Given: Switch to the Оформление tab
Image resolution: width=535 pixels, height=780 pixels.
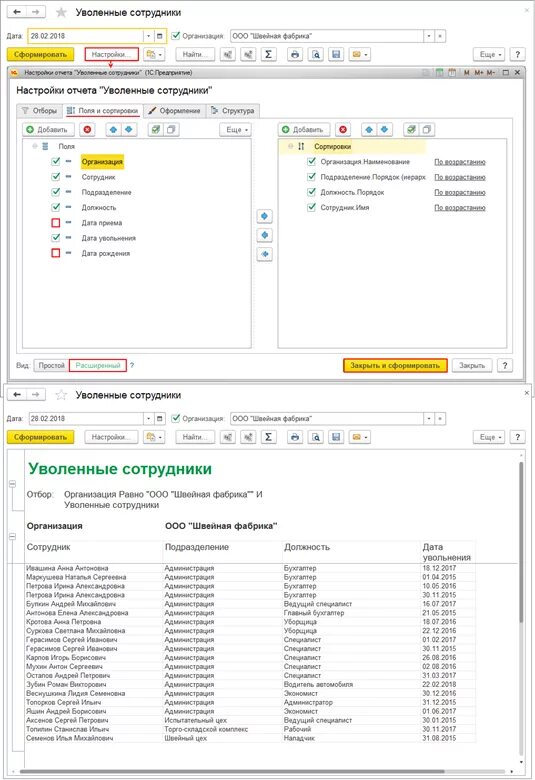Looking at the screenshot, I should 174,110.
